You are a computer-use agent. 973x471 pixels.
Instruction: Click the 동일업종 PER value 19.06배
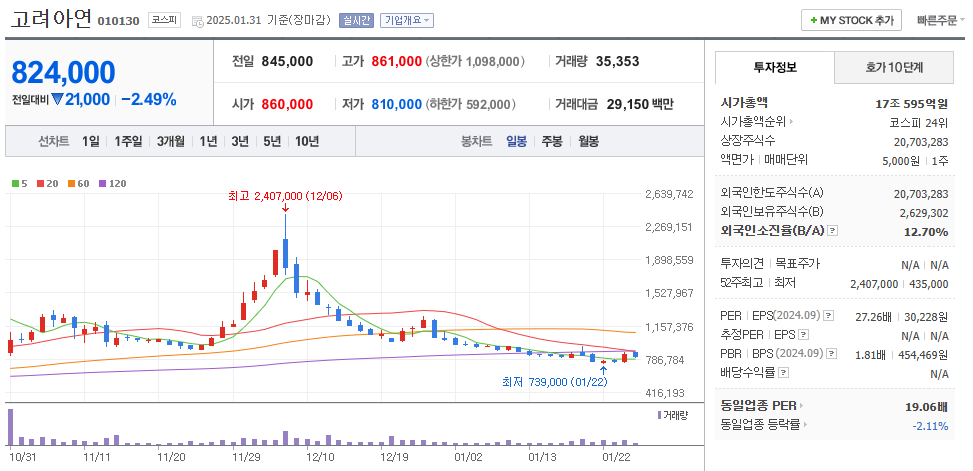pyautogui.click(x=926, y=407)
